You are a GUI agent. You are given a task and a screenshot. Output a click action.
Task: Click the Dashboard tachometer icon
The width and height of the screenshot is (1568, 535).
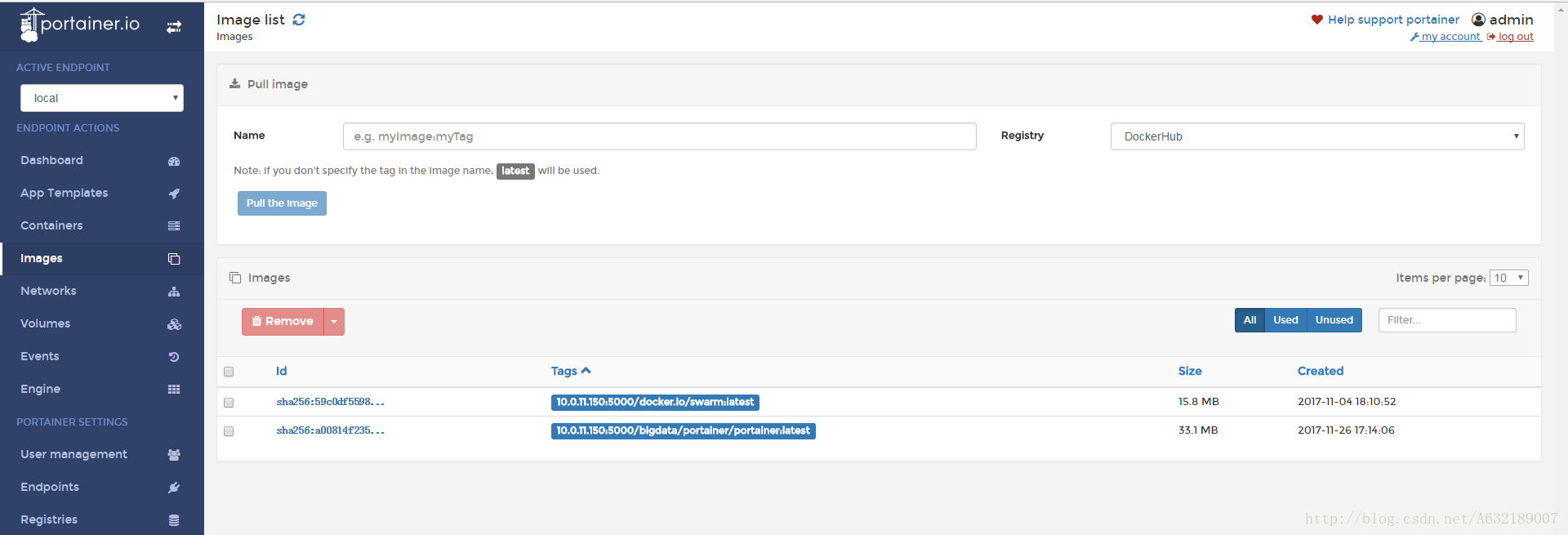coord(174,161)
